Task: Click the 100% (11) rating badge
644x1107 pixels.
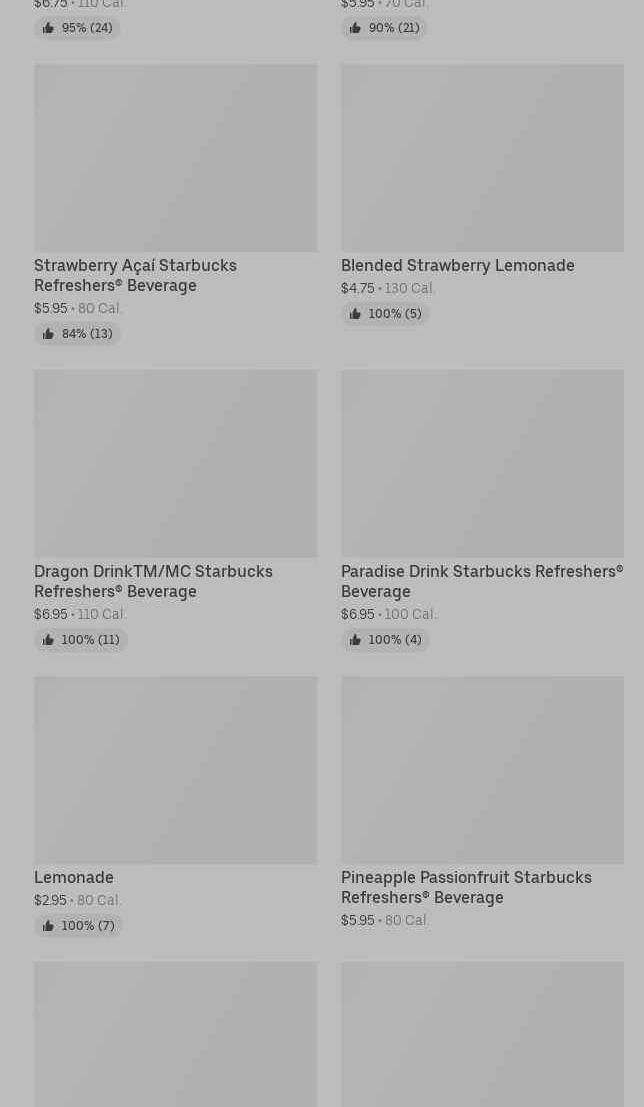Action: tap(81, 640)
